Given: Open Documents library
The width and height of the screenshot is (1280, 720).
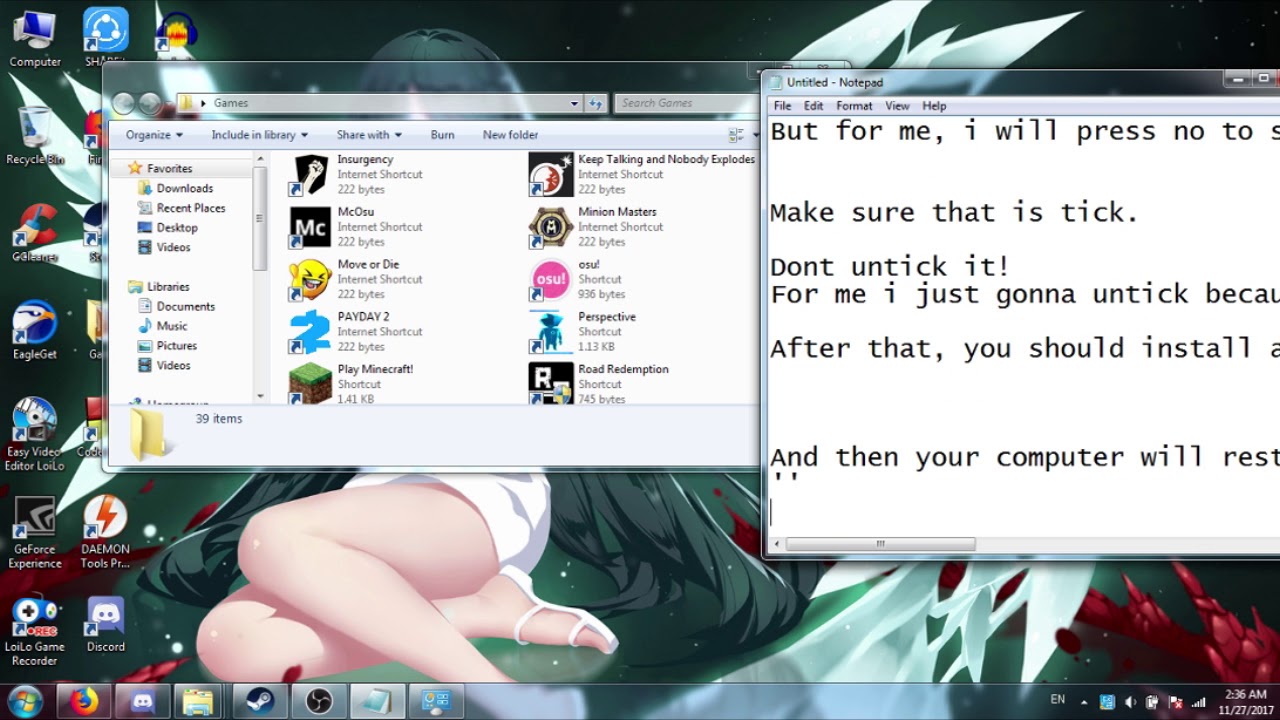Looking at the screenshot, I should coord(185,306).
